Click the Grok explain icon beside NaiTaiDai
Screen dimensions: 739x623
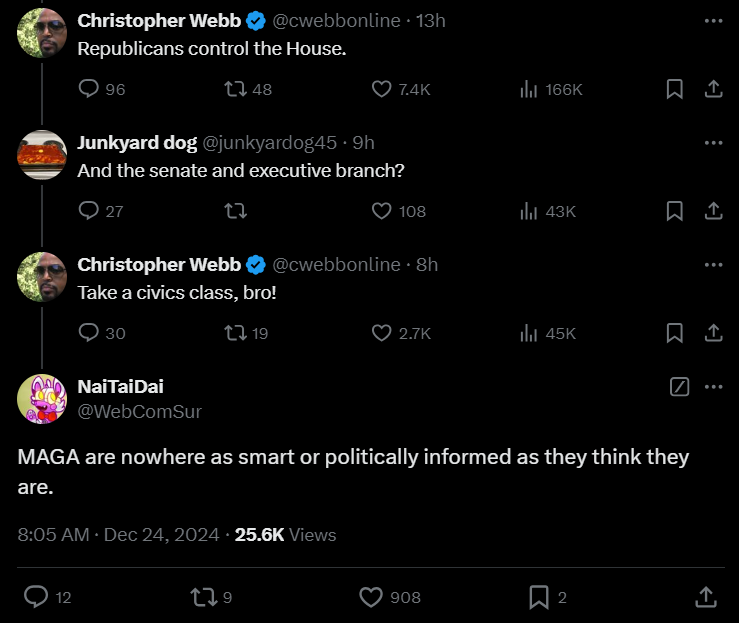[x=679, y=386]
